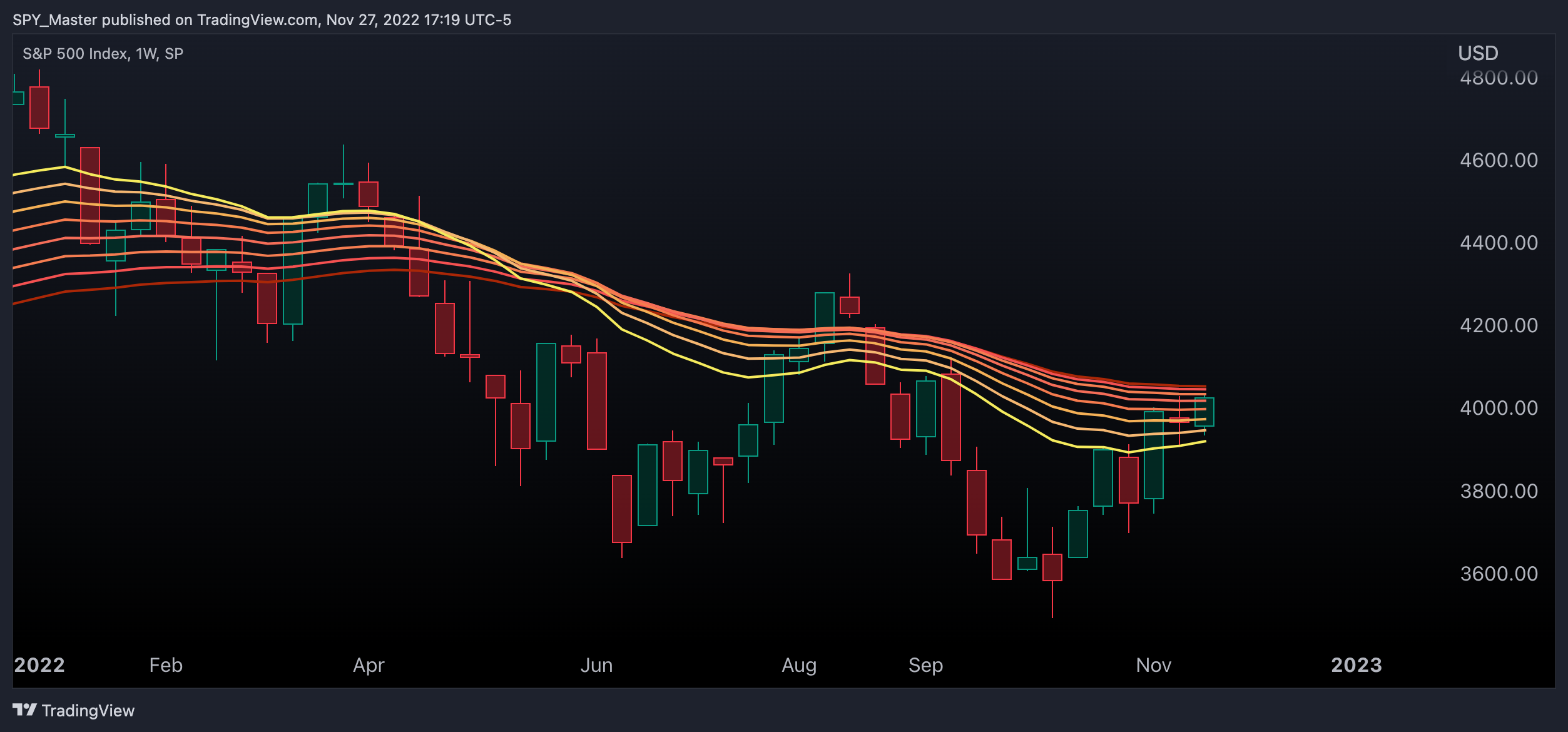
Task: Click the 3800.00 price axis label
Action: [1499, 491]
